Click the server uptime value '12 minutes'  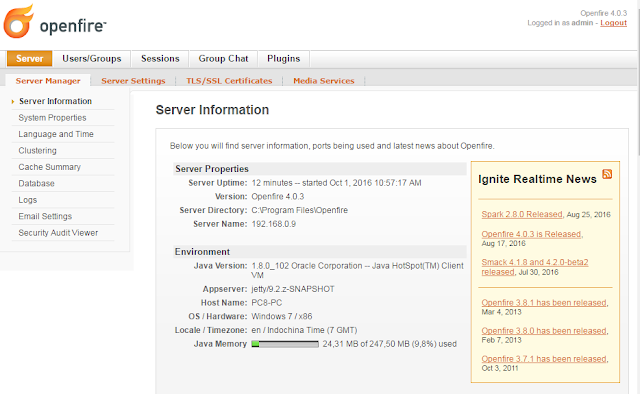[x=272, y=183]
